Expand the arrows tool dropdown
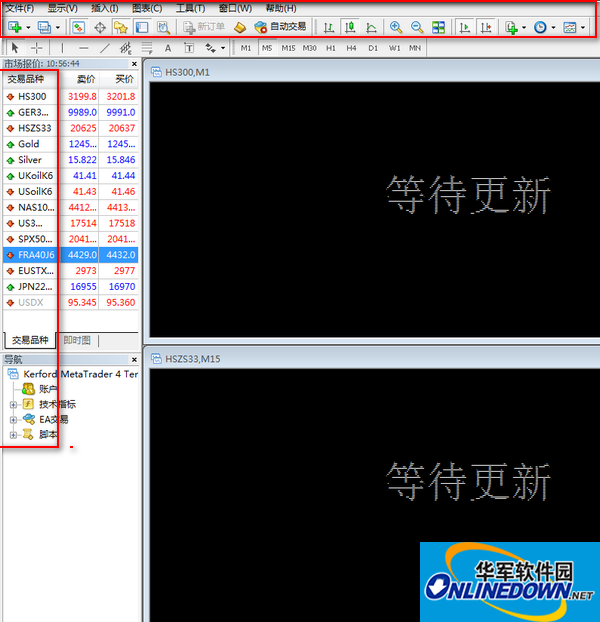Viewport: 600px width, 622px height. pos(223,48)
